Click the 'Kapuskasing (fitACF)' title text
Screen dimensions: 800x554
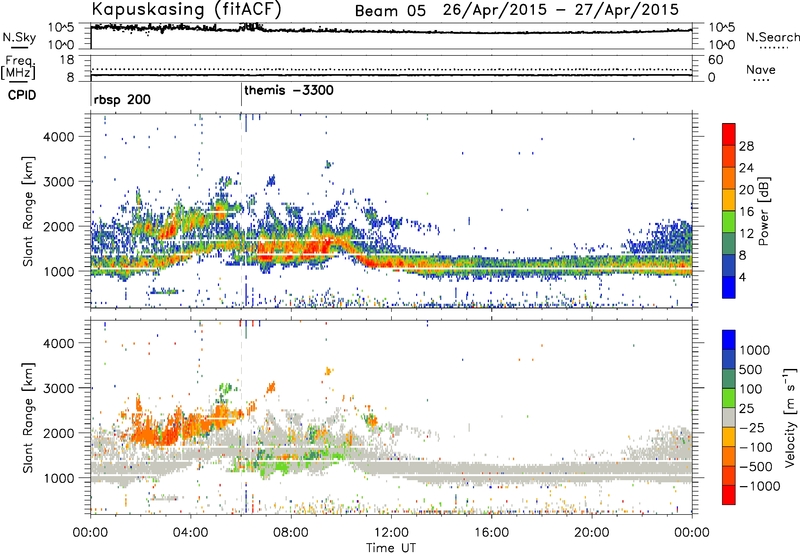[x=186, y=9]
